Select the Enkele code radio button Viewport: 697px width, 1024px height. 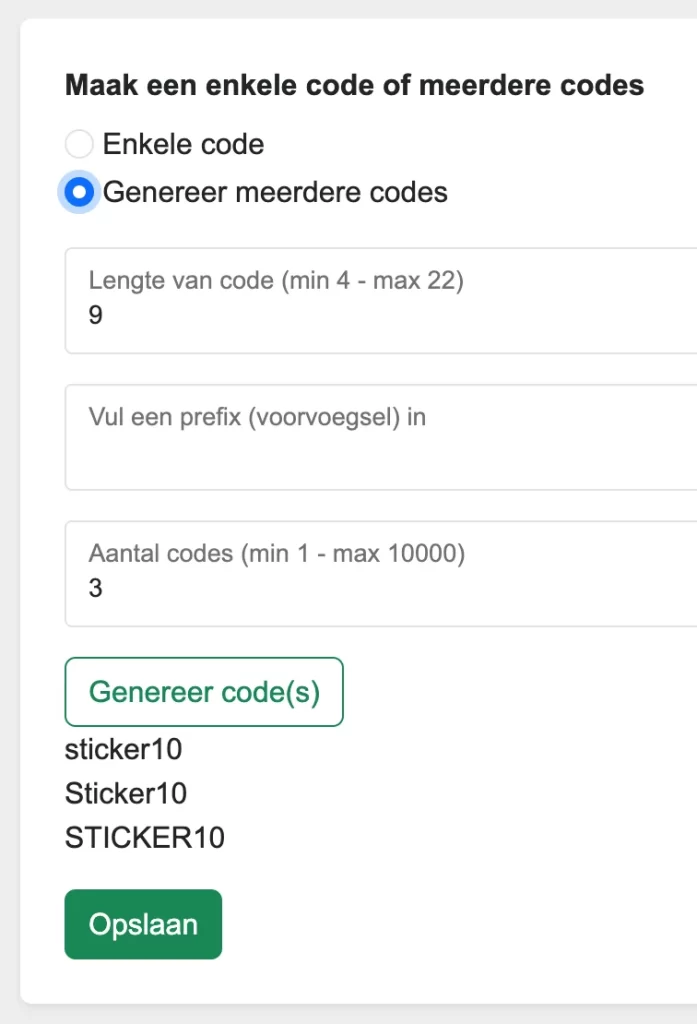79,144
